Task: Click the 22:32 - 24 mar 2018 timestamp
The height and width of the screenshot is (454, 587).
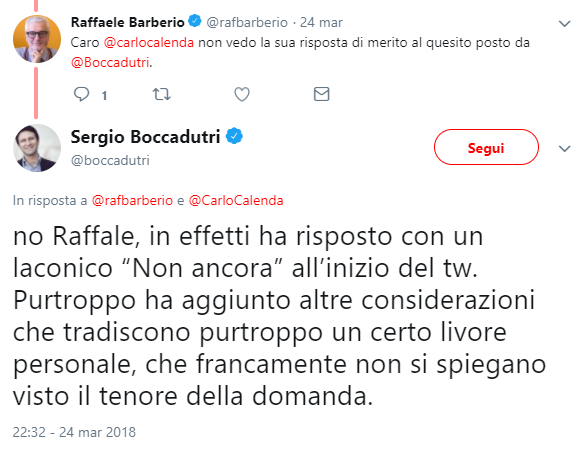Action: click(74, 432)
